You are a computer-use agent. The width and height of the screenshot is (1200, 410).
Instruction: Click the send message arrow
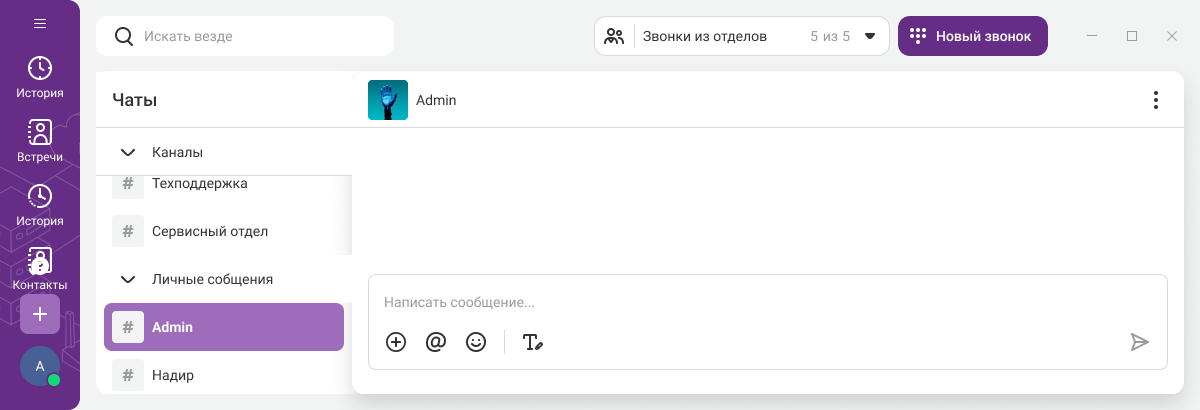tap(1139, 342)
